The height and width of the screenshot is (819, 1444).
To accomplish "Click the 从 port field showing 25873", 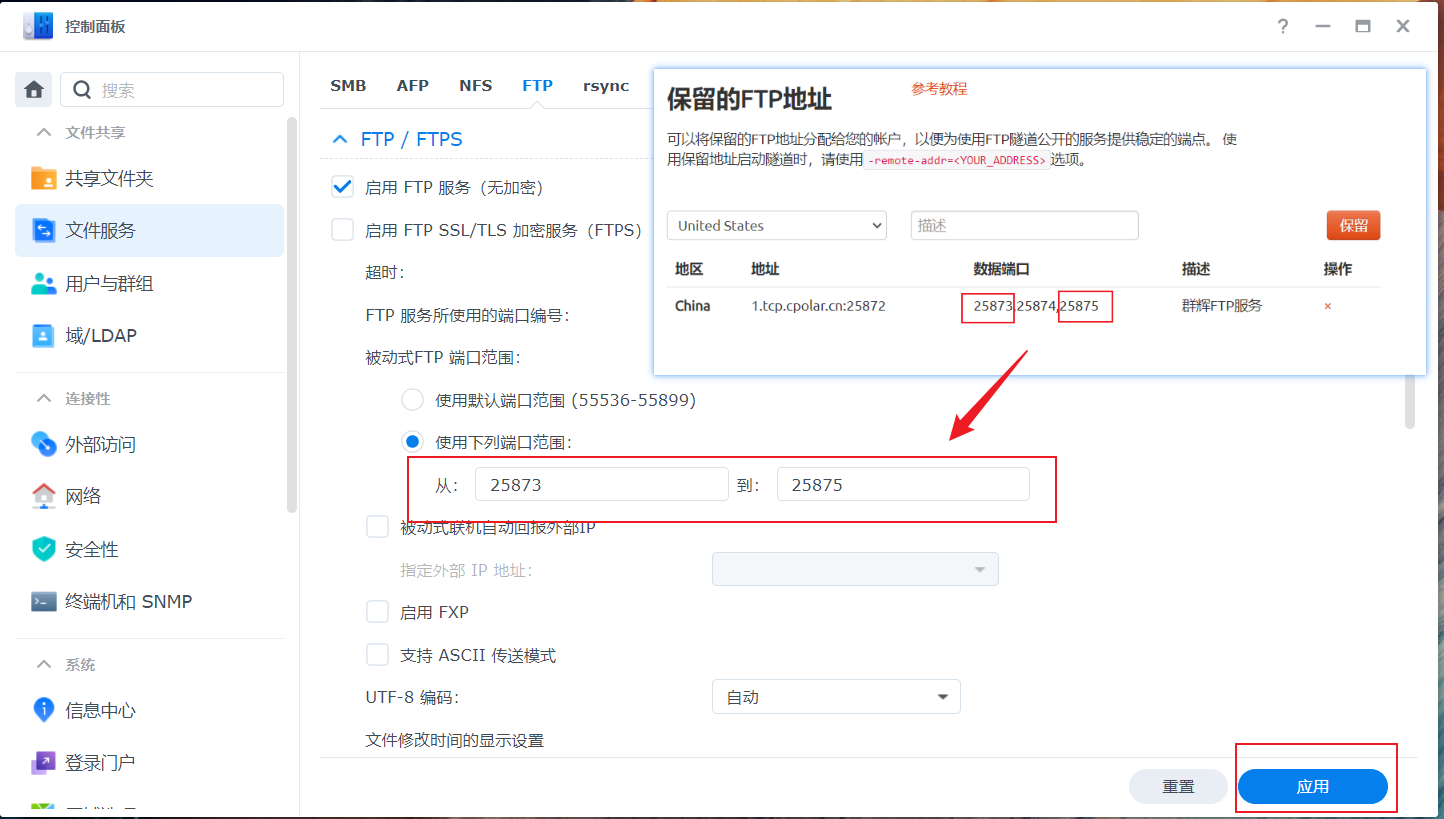I will coord(602,484).
